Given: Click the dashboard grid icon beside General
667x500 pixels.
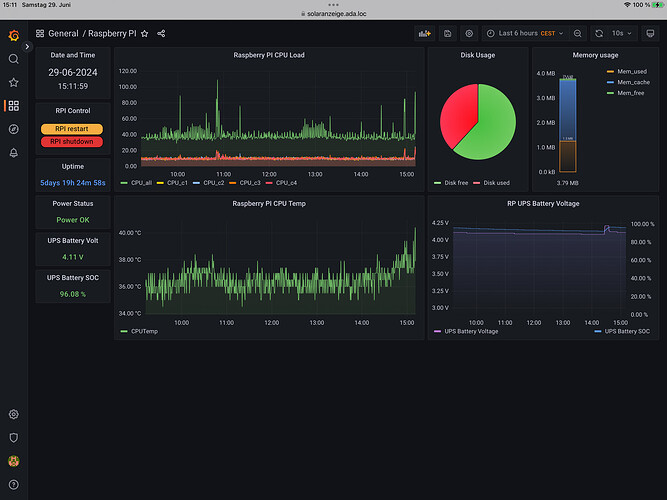Looking at the screenshot, I should click(x=40, y=33).
